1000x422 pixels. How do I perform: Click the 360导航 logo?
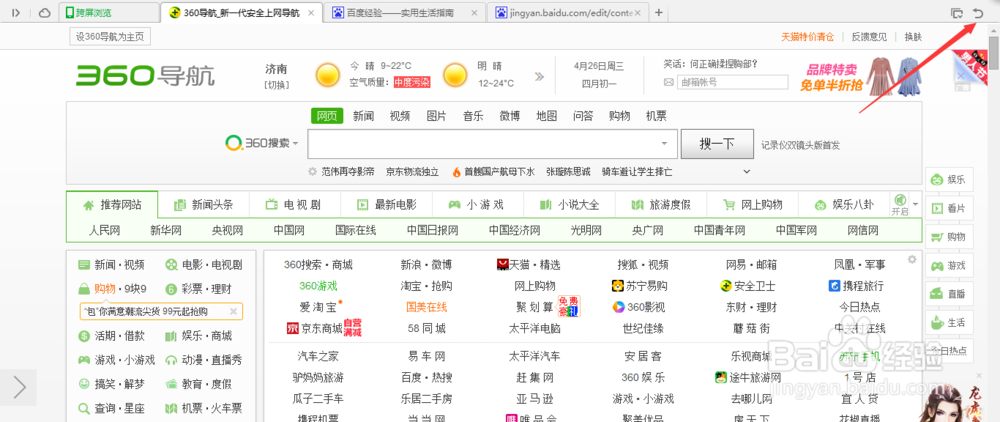[145, 75]
